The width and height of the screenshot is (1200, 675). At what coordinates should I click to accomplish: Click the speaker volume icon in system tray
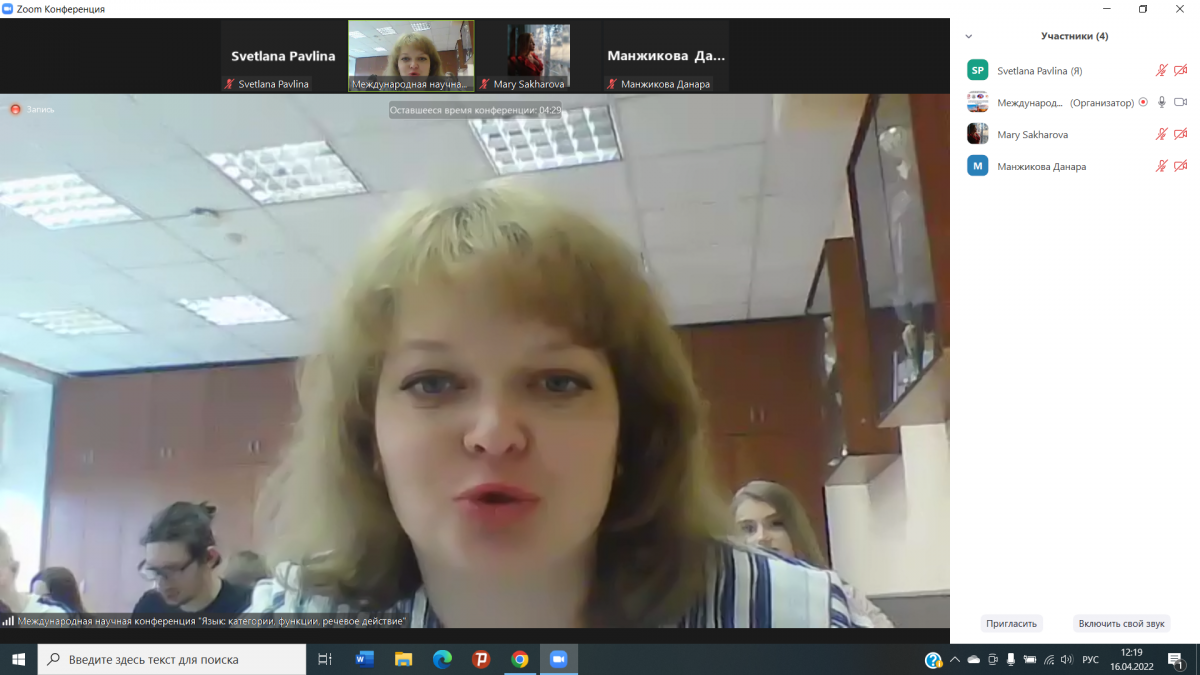pyautogui.click(x=1066, y=659)
